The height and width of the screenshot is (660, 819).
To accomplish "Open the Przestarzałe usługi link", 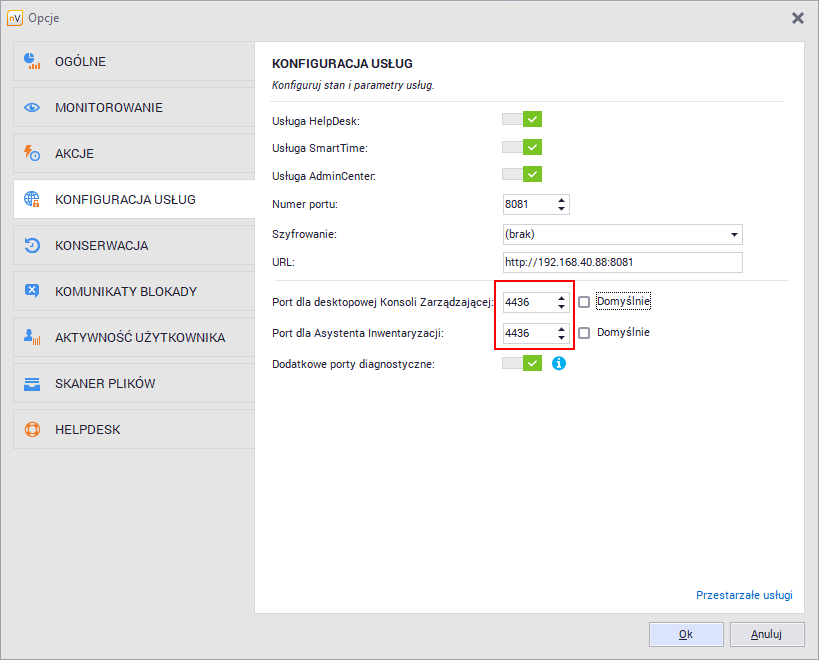I will click(743, 596).
